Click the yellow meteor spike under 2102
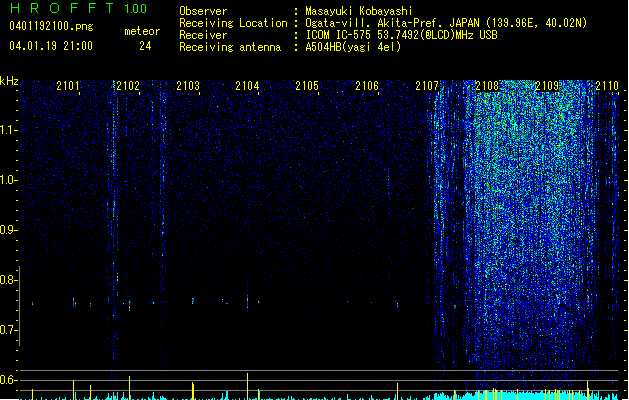Screen dimensions: 629x400 click(129, 388)
